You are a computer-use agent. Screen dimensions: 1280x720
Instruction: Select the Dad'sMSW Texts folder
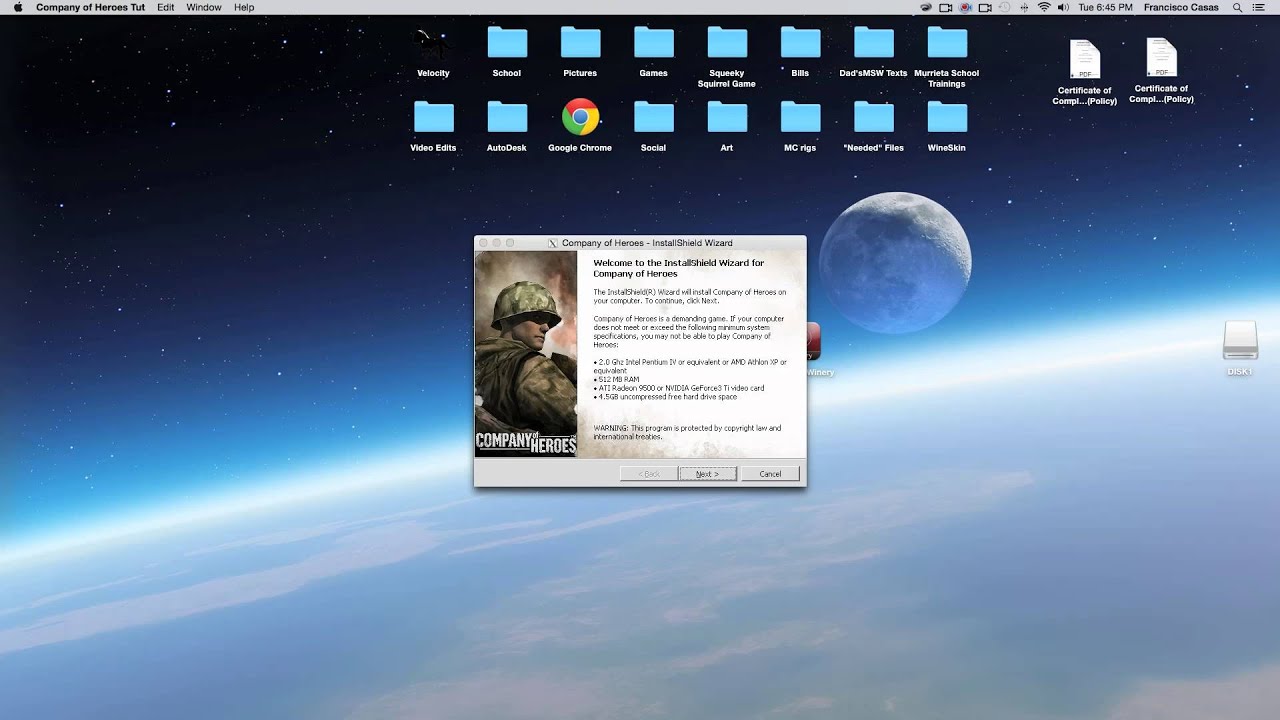873,44
